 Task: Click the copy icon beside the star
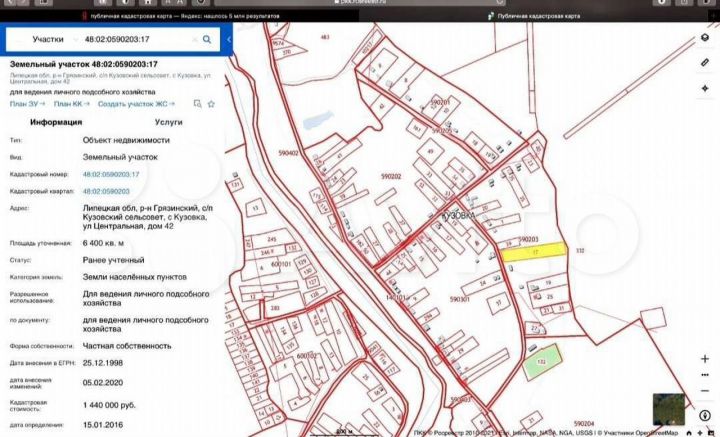(x=197, y=104)
